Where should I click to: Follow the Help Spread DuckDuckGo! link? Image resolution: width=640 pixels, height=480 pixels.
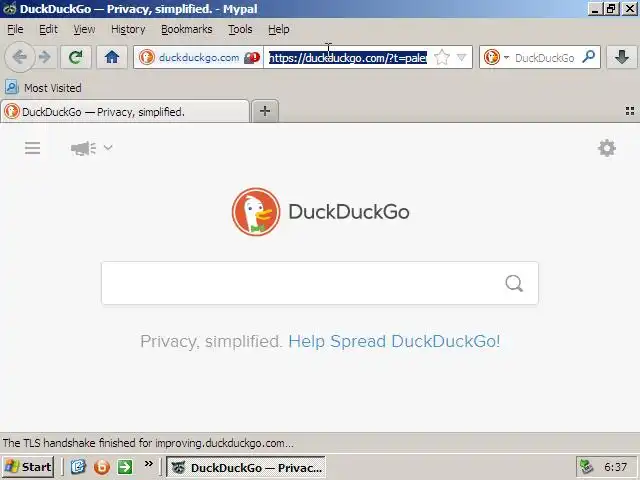(x=394, y=342)
